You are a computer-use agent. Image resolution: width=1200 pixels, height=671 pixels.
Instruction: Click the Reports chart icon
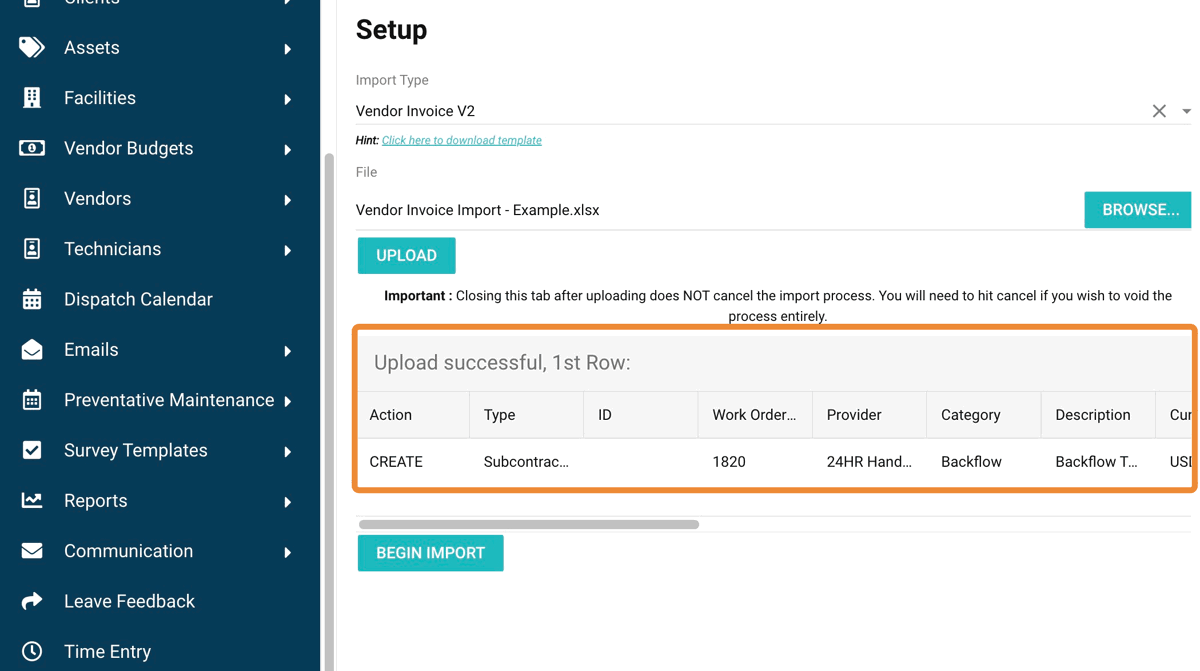(32, 500)
